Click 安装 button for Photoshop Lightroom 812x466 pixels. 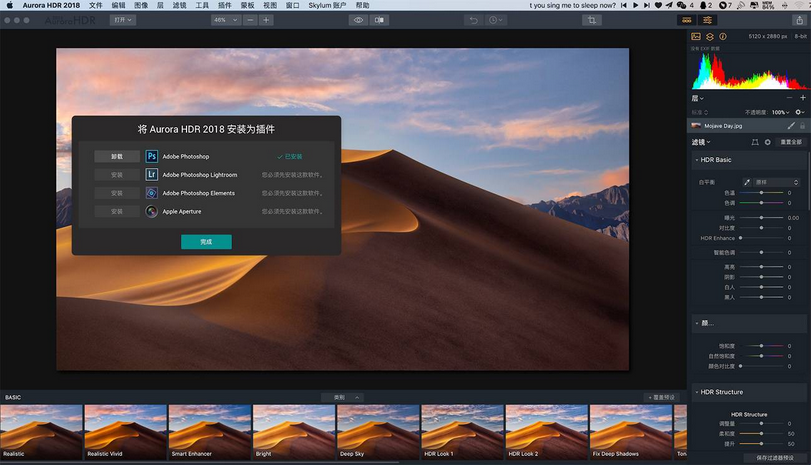(117, 175)
